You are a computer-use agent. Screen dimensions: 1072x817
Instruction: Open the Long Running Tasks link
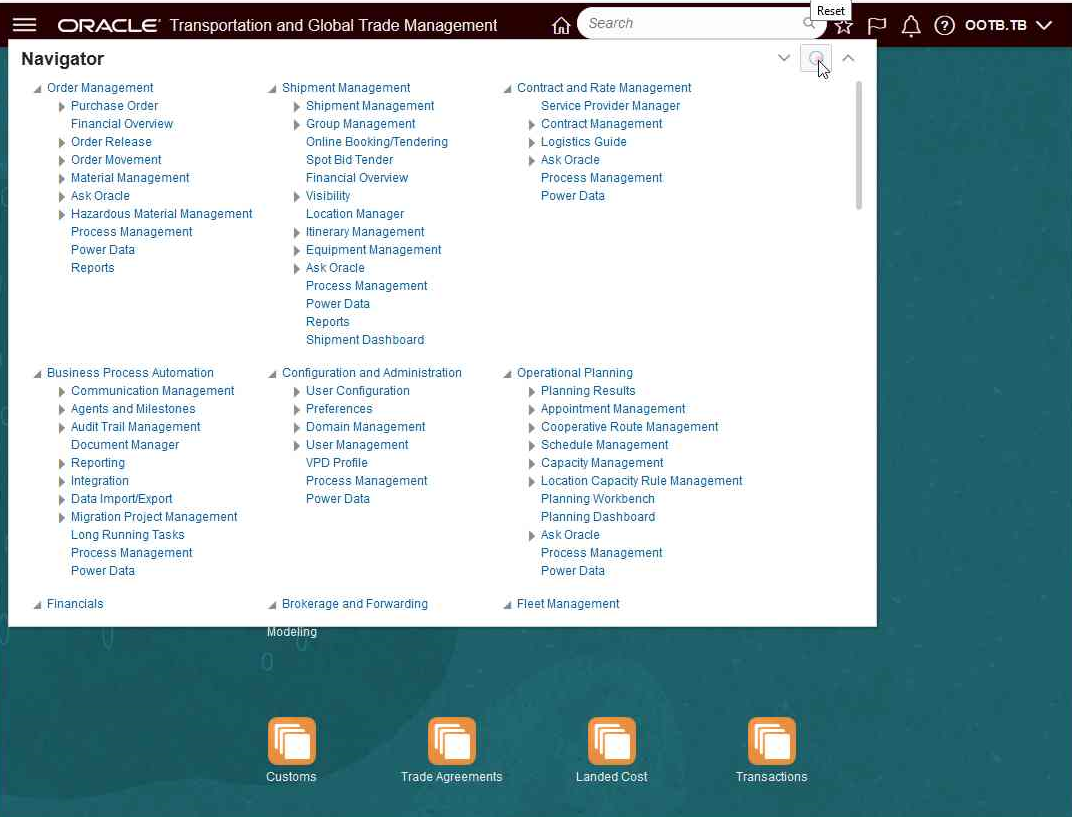coord(128,535)
